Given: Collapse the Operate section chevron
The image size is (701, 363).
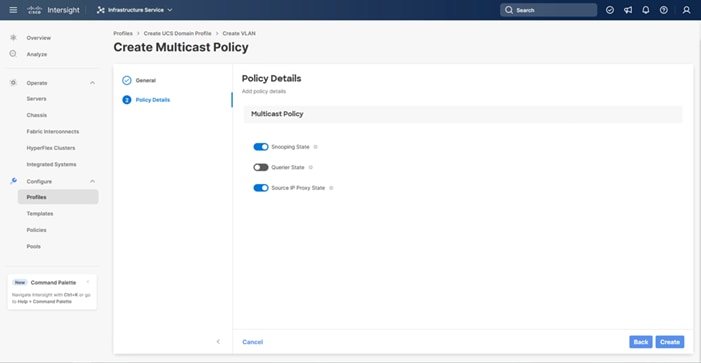Looking at the screenshot, I should click(x=93, y=83).
